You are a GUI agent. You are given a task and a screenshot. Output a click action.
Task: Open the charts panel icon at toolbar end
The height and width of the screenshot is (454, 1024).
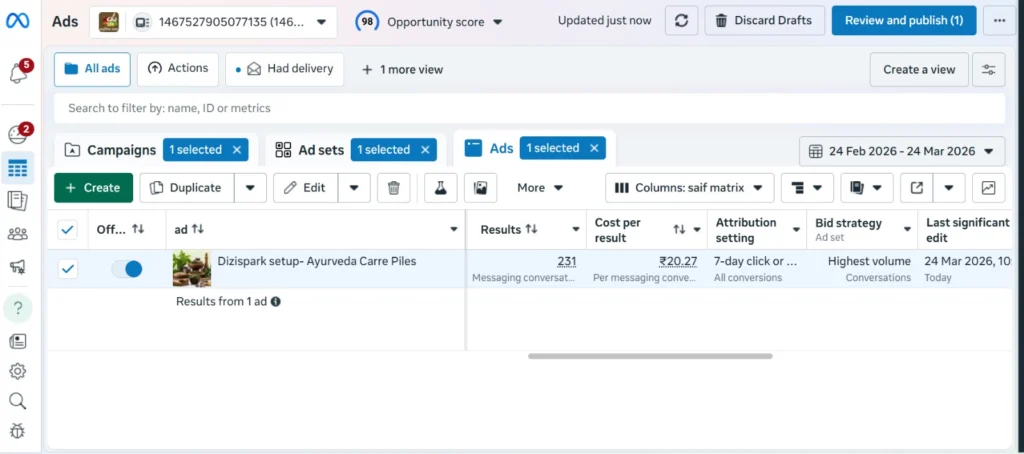tap(989, 188)
